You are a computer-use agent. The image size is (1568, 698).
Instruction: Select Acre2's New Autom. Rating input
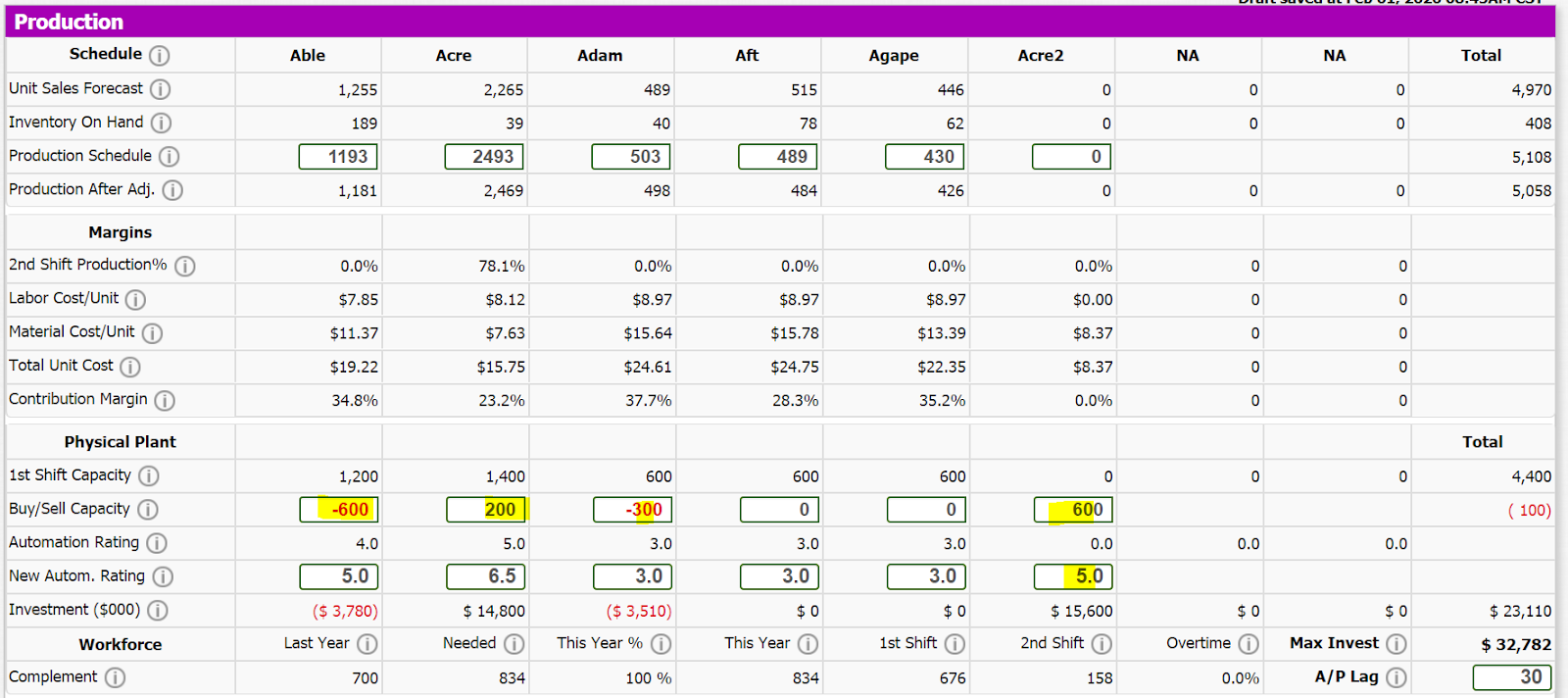coord(1073,576)
